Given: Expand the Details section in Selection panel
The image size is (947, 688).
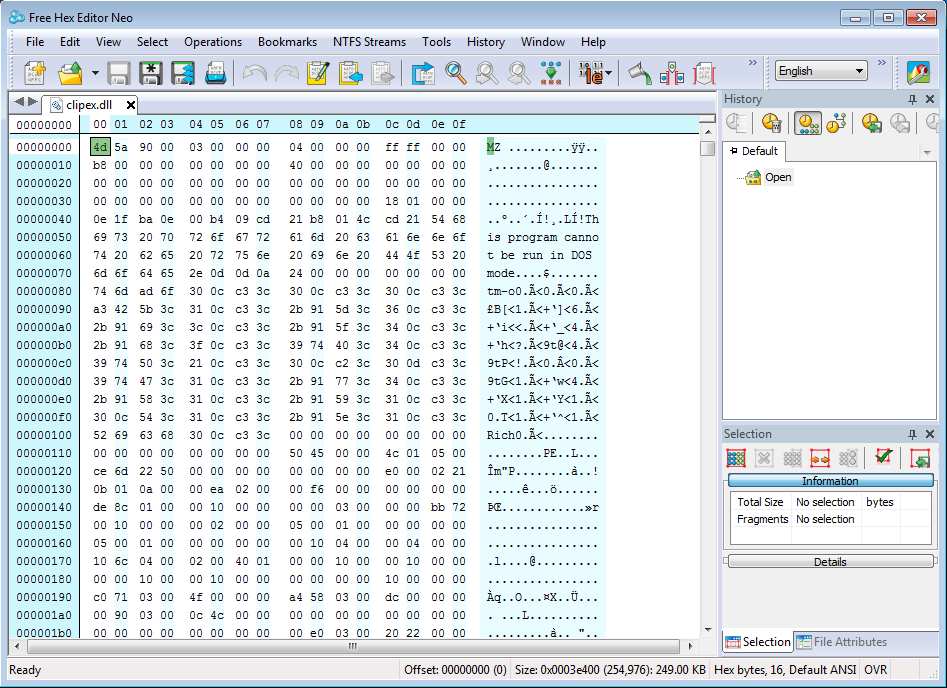Looking at the screenshot, I should 830,562.
